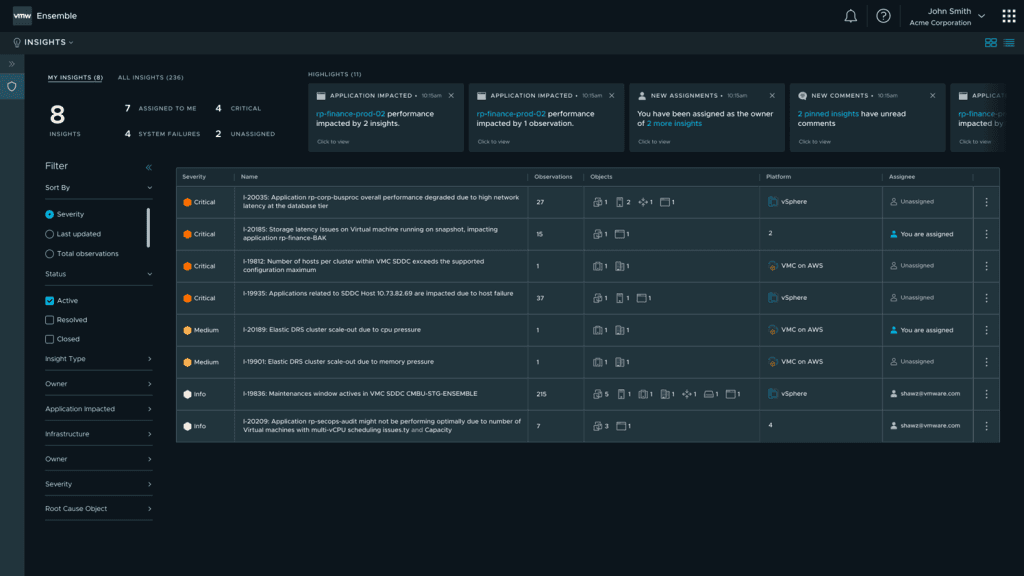Expand the left sidebar double-chevron
The height and width of the screenshot is (576, 1024).
[12, 64]
